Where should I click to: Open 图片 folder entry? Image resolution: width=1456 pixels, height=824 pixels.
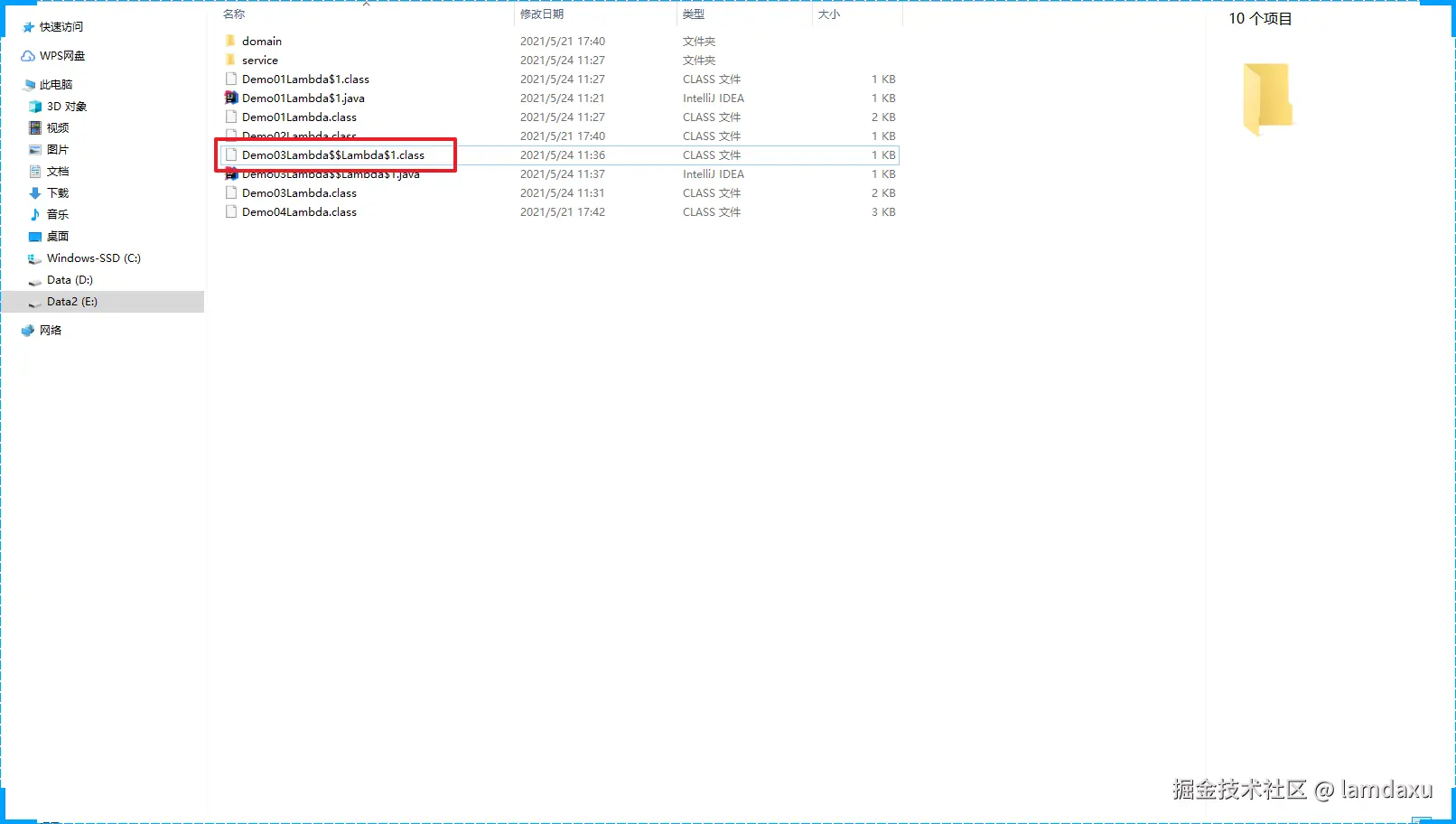click(x=58, y=150)
